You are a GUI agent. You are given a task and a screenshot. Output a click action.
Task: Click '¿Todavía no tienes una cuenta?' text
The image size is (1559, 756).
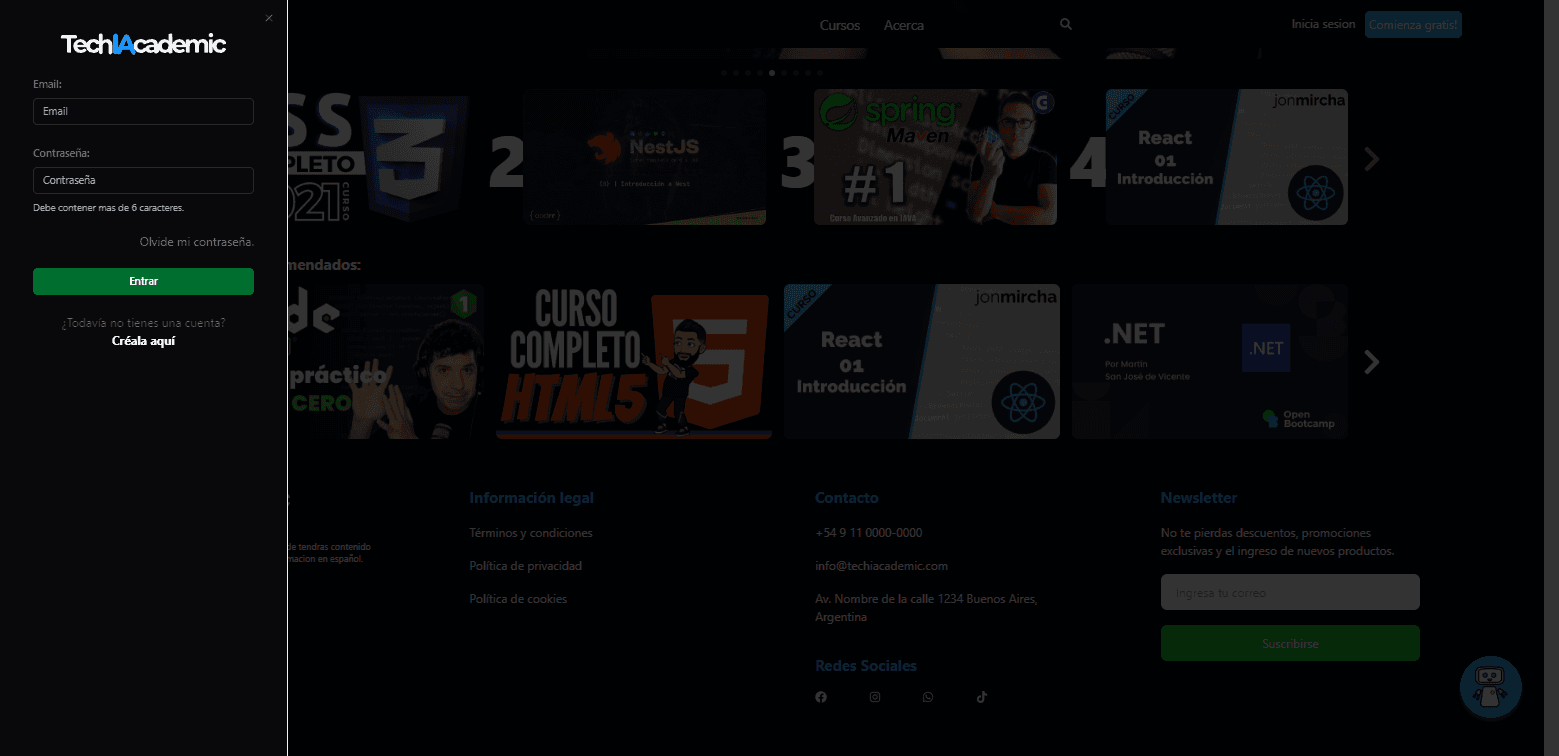143,323
